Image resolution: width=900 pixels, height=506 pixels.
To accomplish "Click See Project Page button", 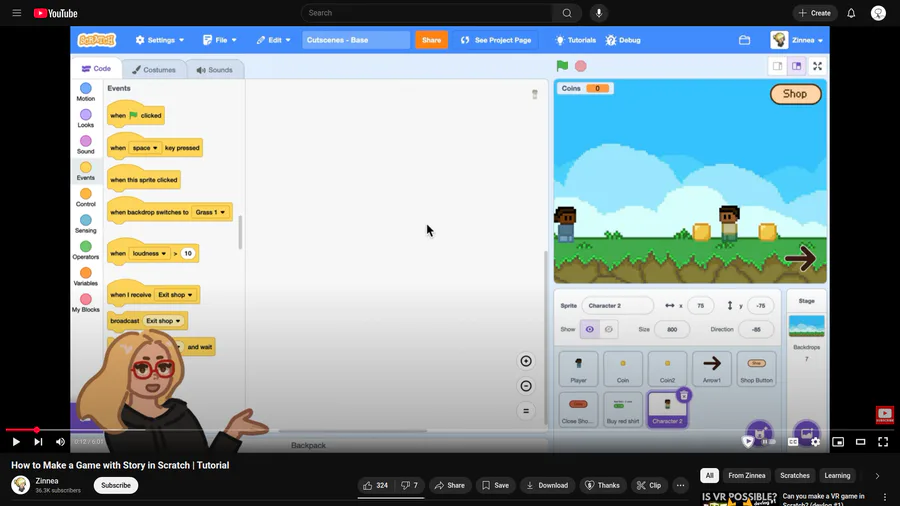I will [496, 40].
